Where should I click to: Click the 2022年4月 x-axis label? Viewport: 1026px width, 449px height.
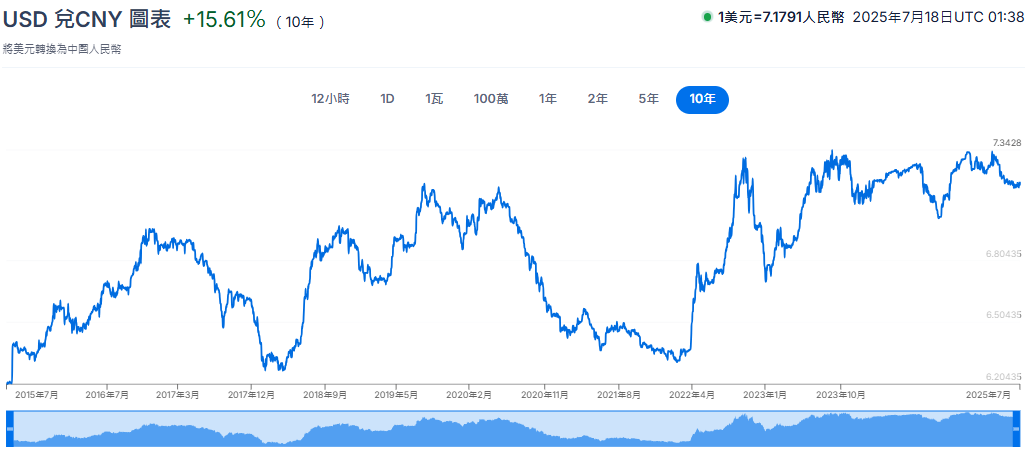pos(692,395)
